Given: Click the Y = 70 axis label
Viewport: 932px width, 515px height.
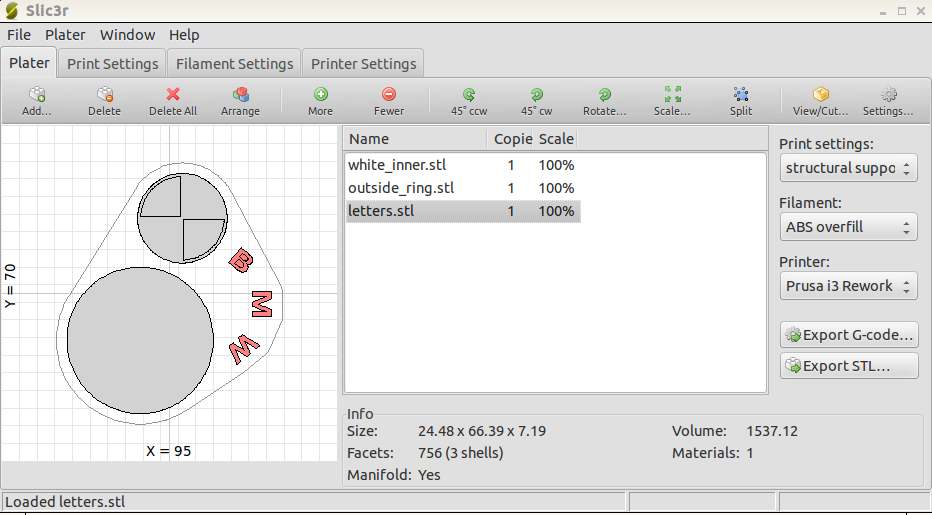Looking at the screenshot, I should (10, 286).
